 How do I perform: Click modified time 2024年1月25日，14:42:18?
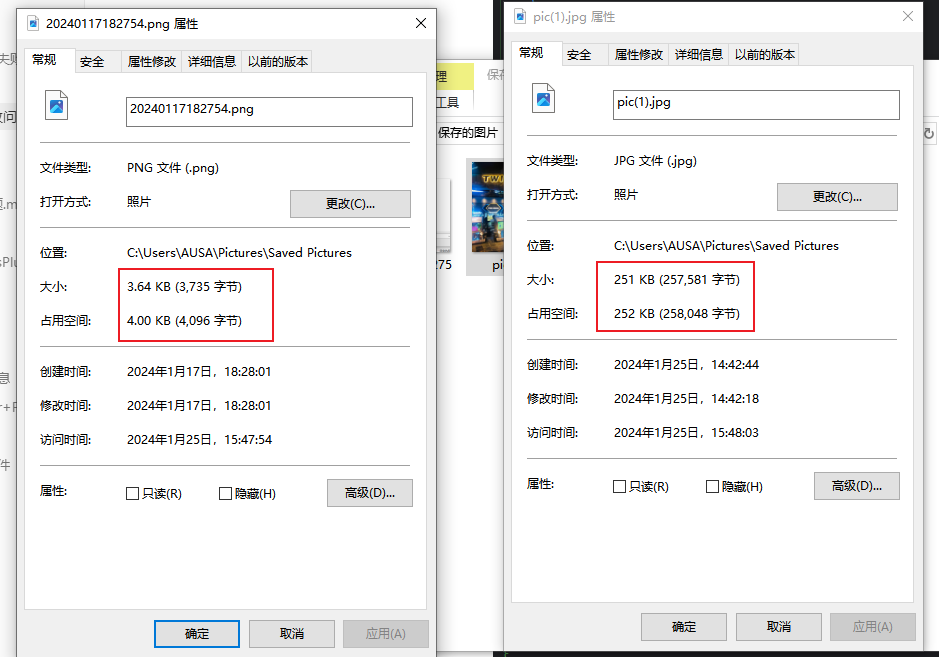[x=686, y=399]
